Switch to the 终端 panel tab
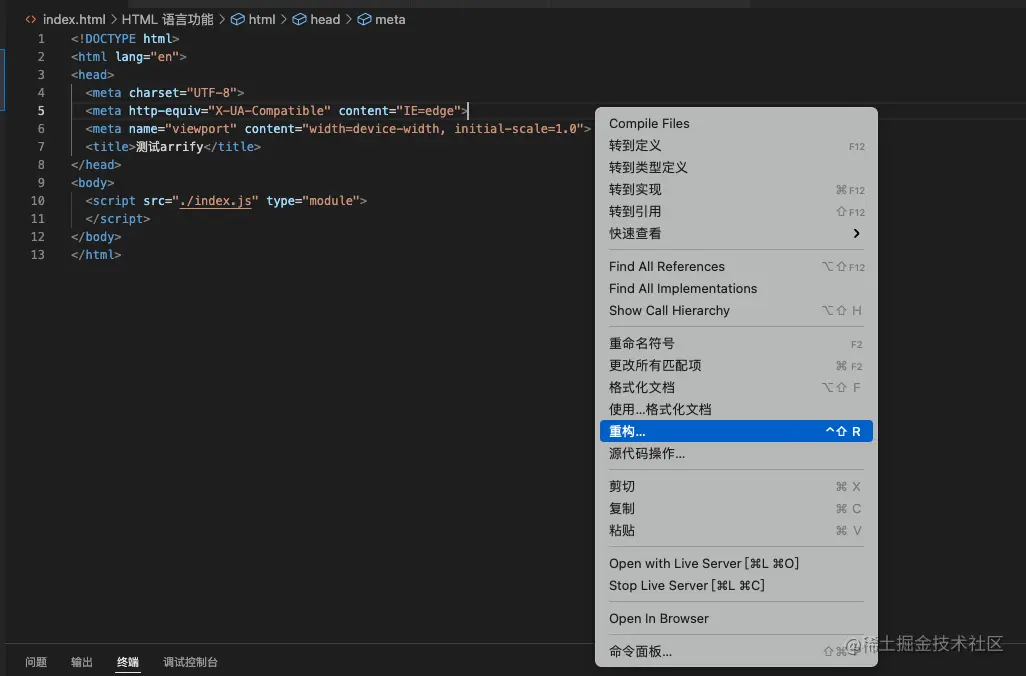Image resolution: width=1026 pixels, height=676 pixels. pyautogui.click(x=128, y=662)
